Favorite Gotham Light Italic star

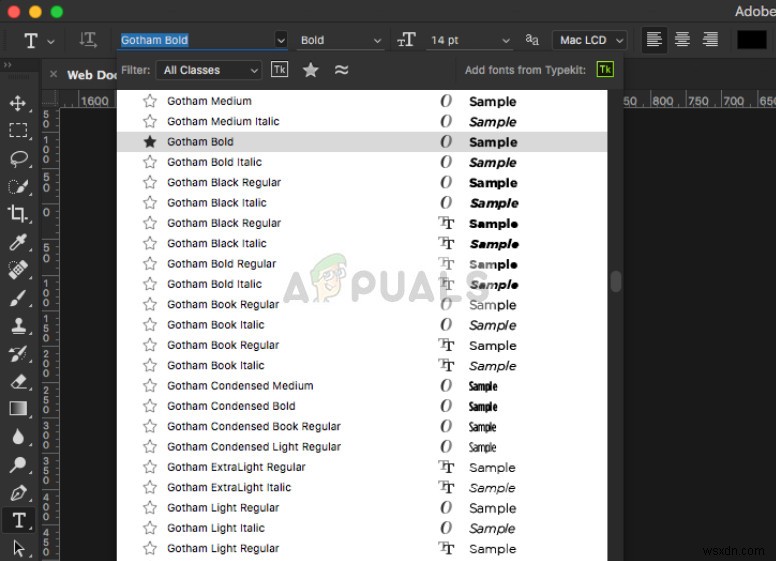tap(149, 528)
